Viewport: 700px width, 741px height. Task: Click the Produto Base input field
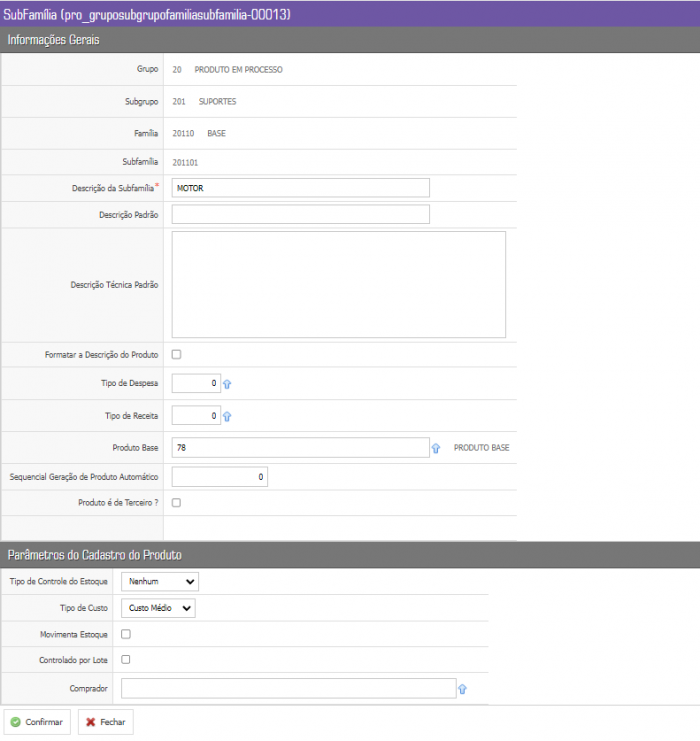[x=300, y=448]
